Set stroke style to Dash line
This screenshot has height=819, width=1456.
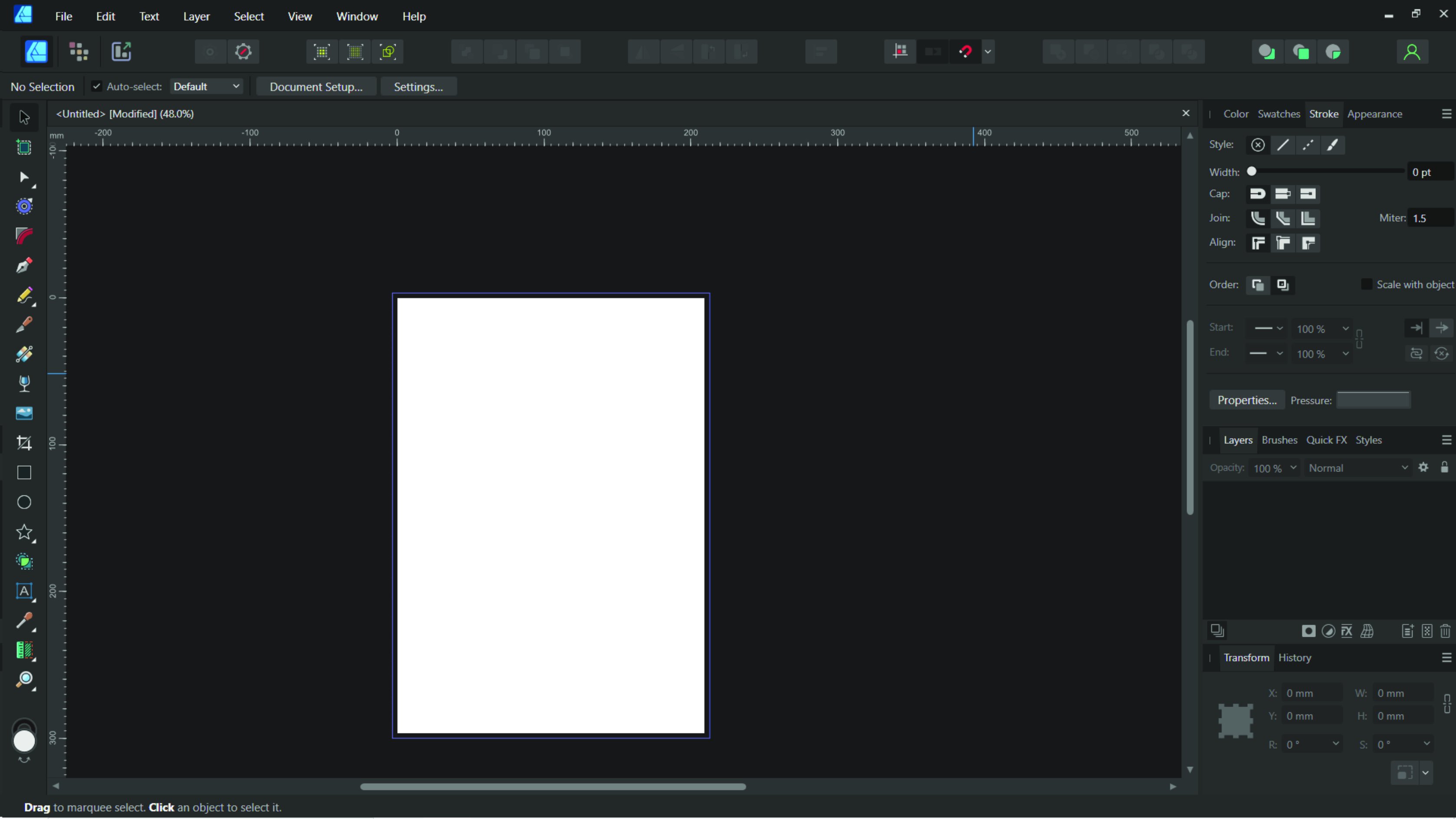click(x=1308, y=145)
